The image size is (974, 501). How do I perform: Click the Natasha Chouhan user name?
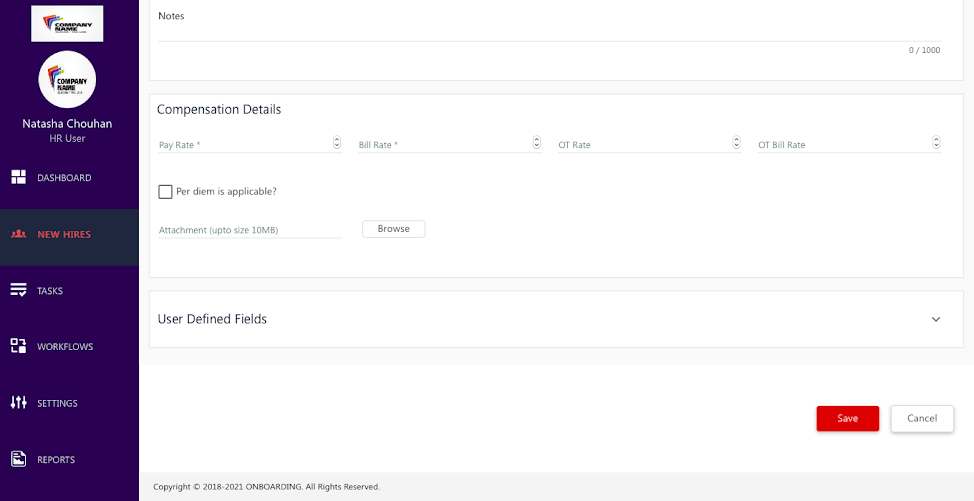tap(67, 124)
